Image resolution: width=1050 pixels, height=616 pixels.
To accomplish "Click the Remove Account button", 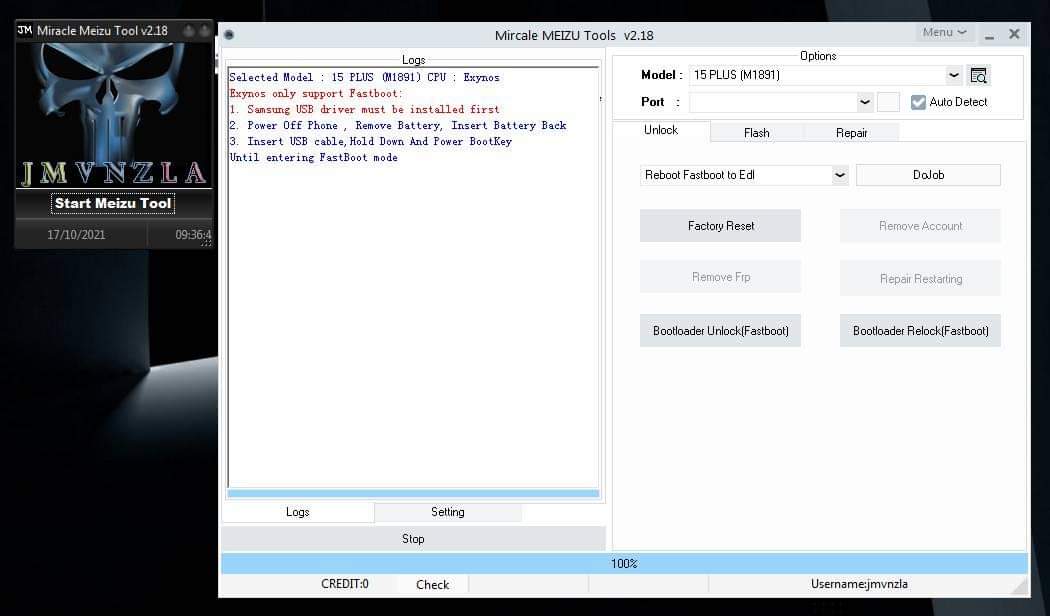I will (920, 226).
